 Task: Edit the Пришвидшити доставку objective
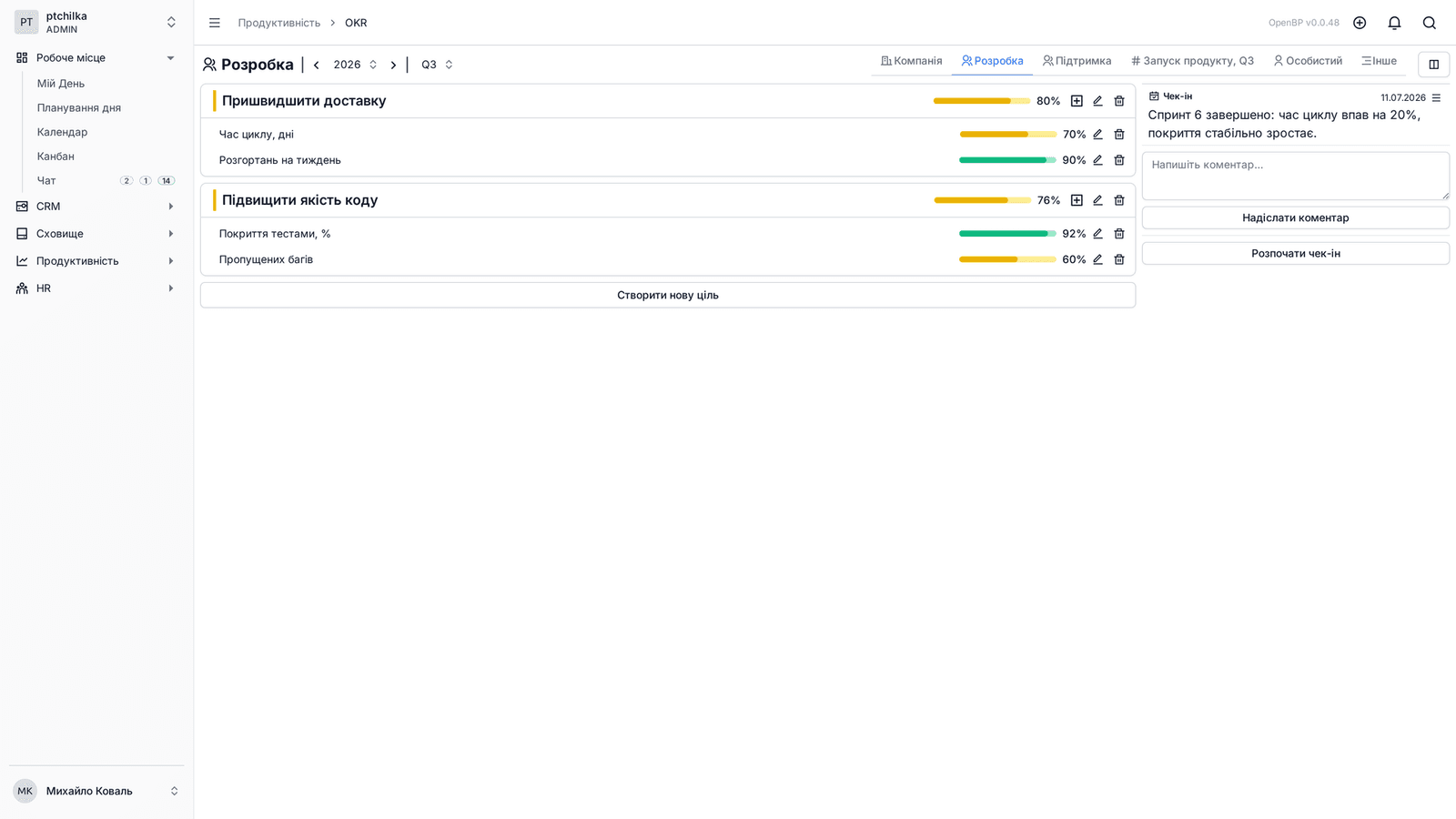click(1097, 101)
